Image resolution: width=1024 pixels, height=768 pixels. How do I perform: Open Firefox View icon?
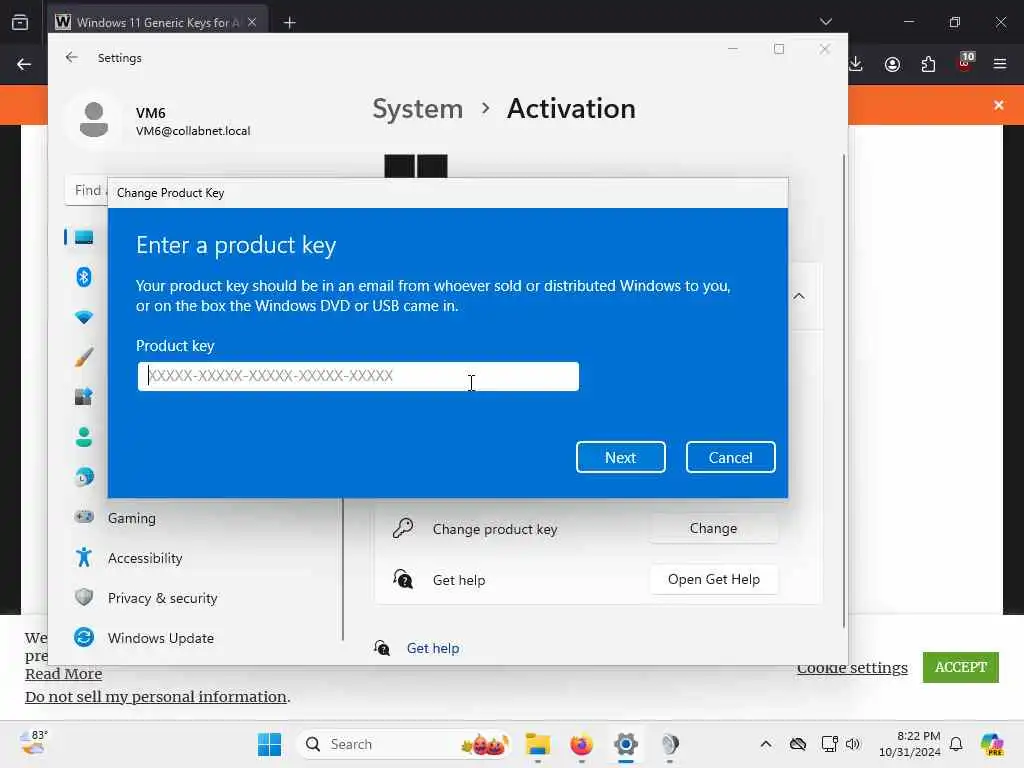(20, 22)
